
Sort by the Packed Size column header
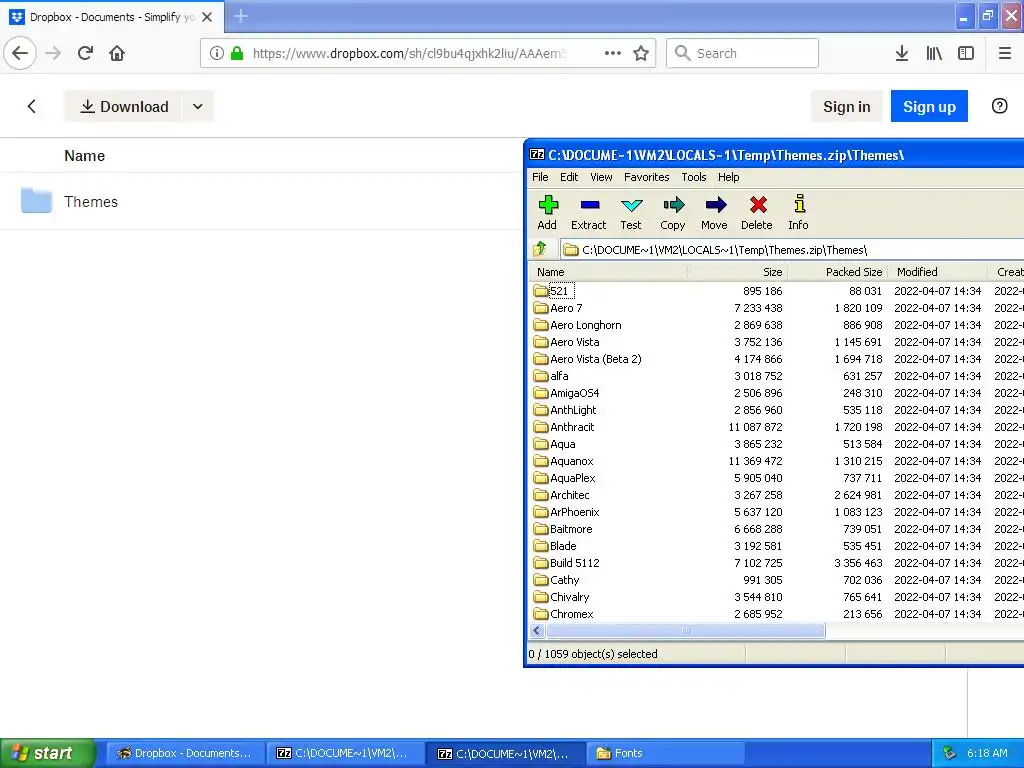pos(839,272)
